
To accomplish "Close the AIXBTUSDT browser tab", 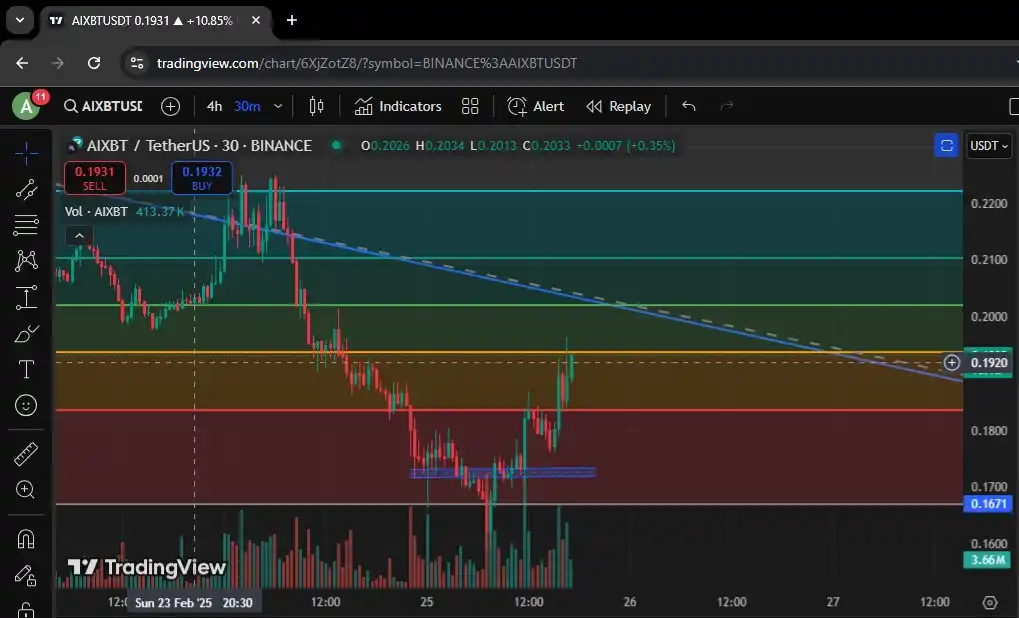I will [256, 21].
